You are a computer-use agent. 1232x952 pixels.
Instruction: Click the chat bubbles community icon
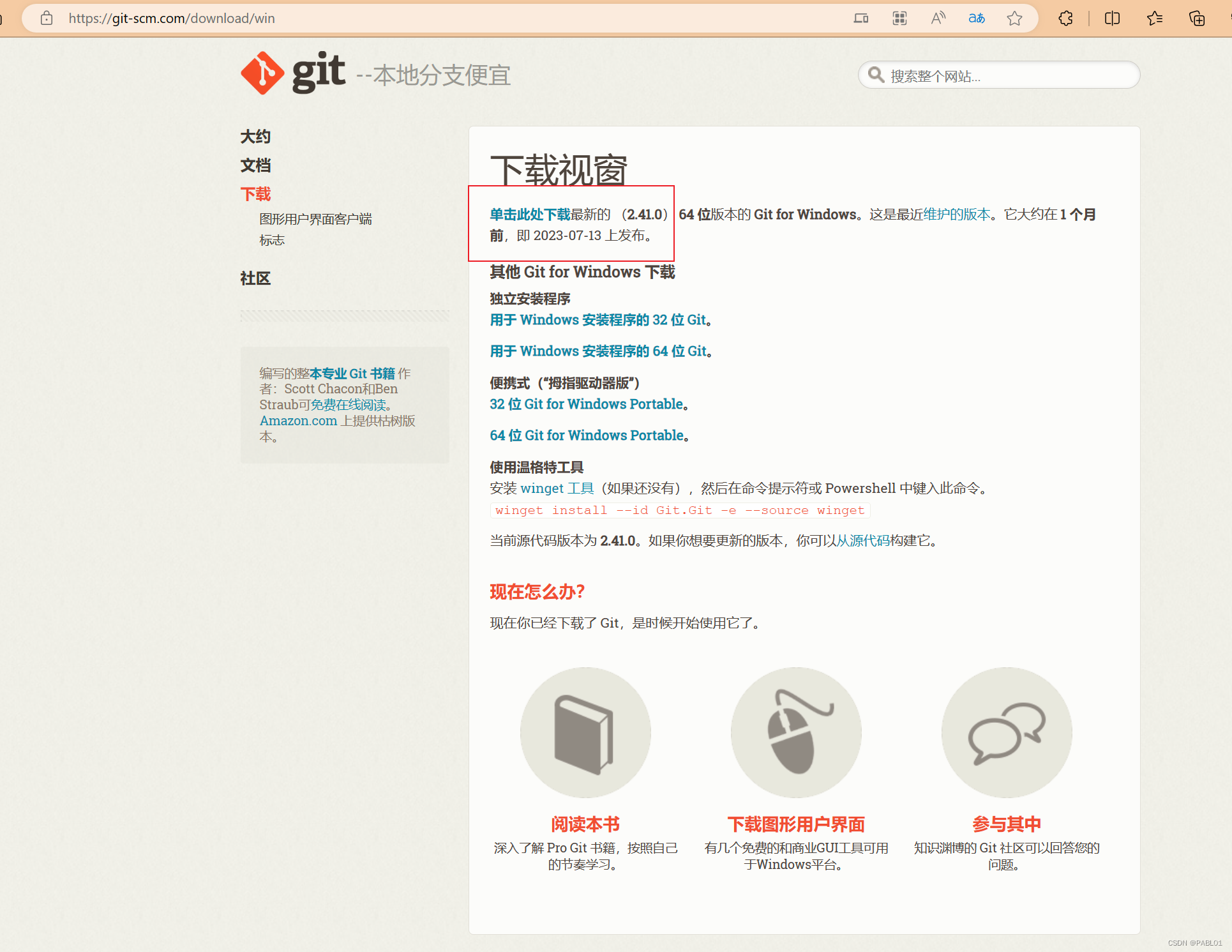click(1007, 732)
